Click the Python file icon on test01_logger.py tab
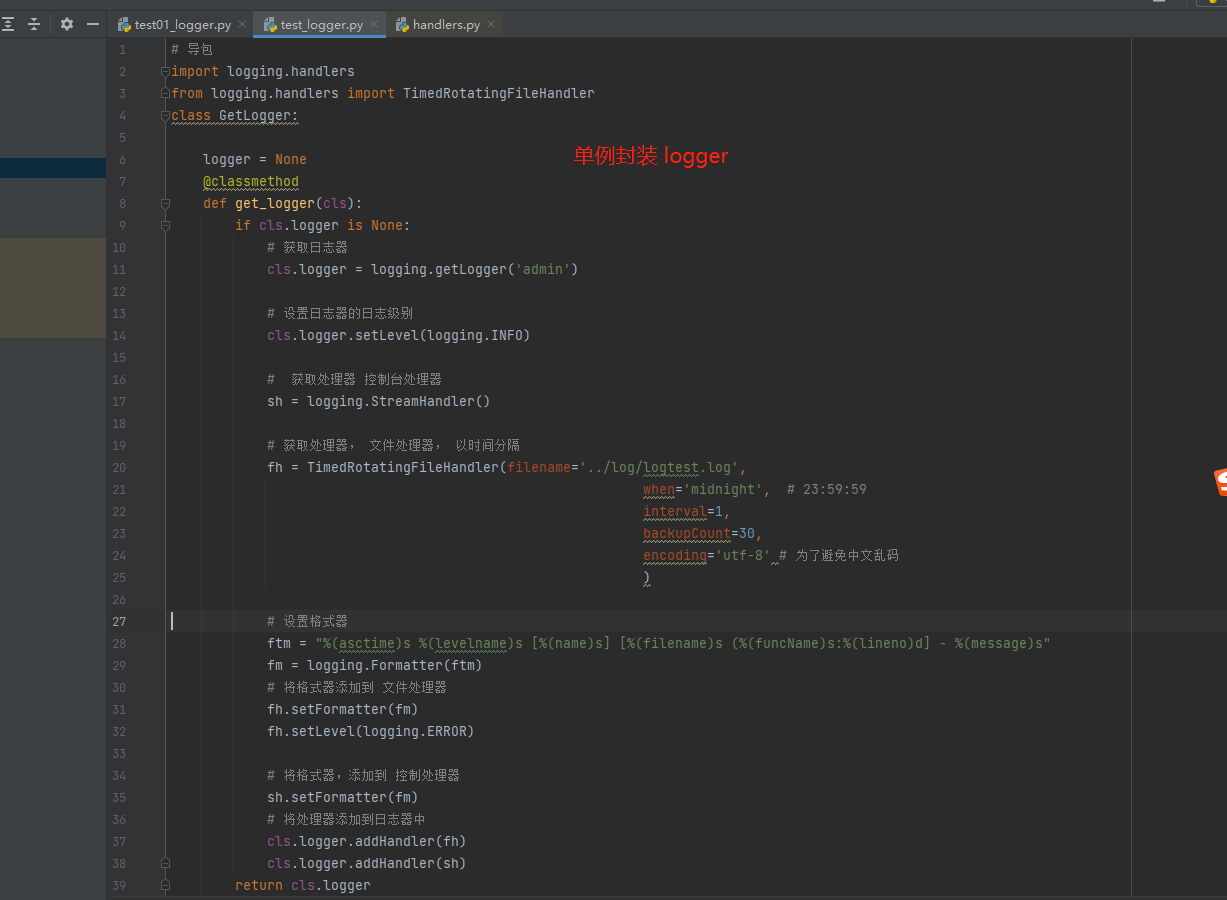This screenshot has width=1227, height=900. pyautogui.click(x=124, y=25)
